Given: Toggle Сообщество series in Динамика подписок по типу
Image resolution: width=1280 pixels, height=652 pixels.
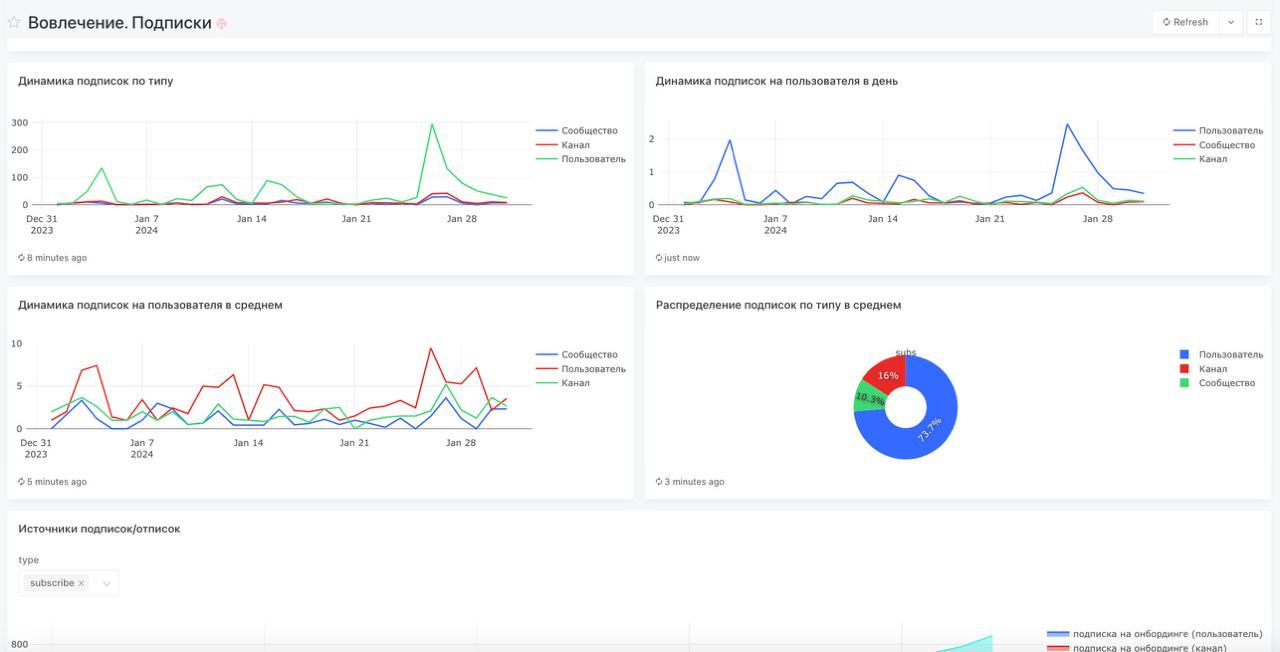Looking at the screenshot, I should point(589,131).
